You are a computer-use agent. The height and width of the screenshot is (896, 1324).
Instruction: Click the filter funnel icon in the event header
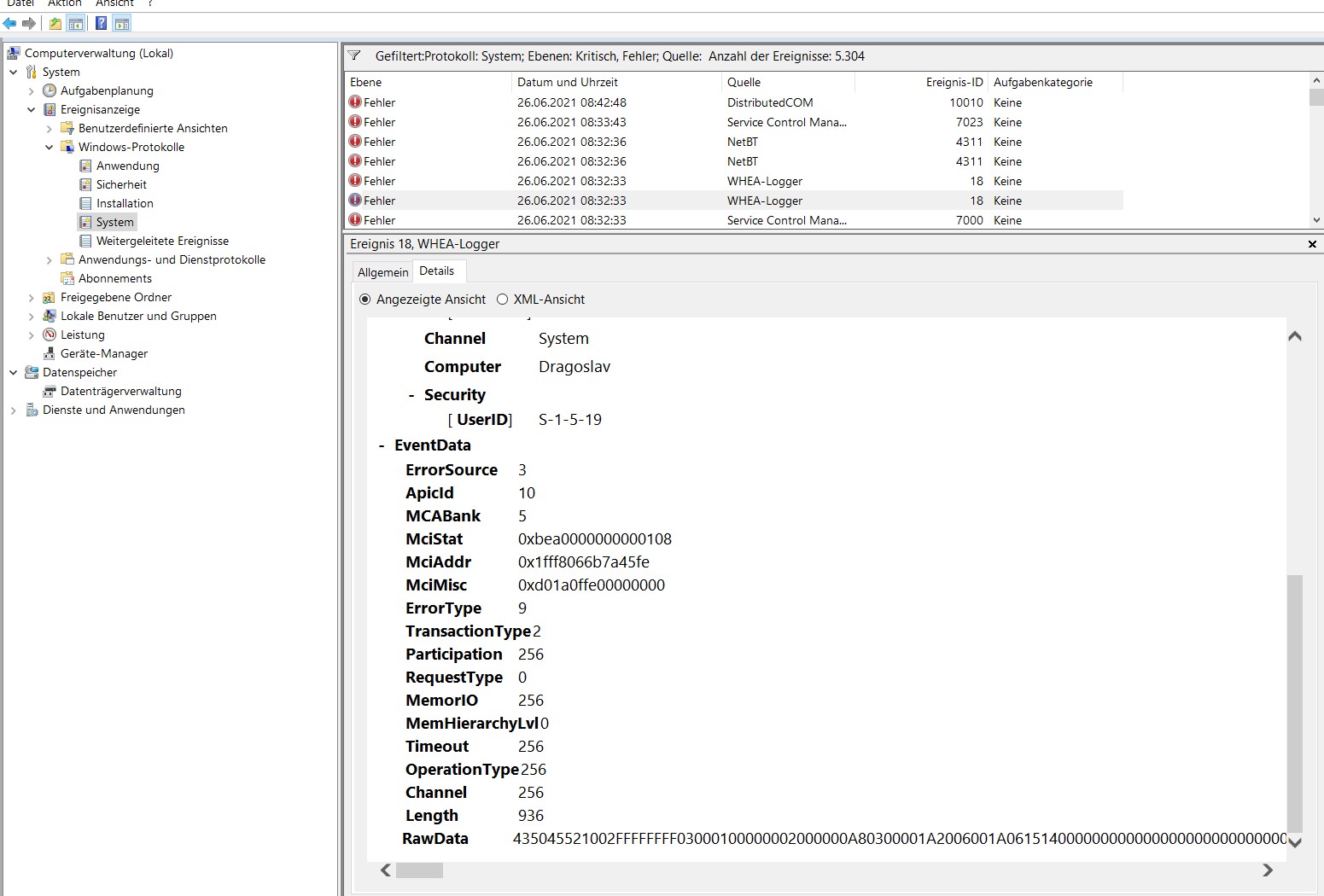(354, 55)
